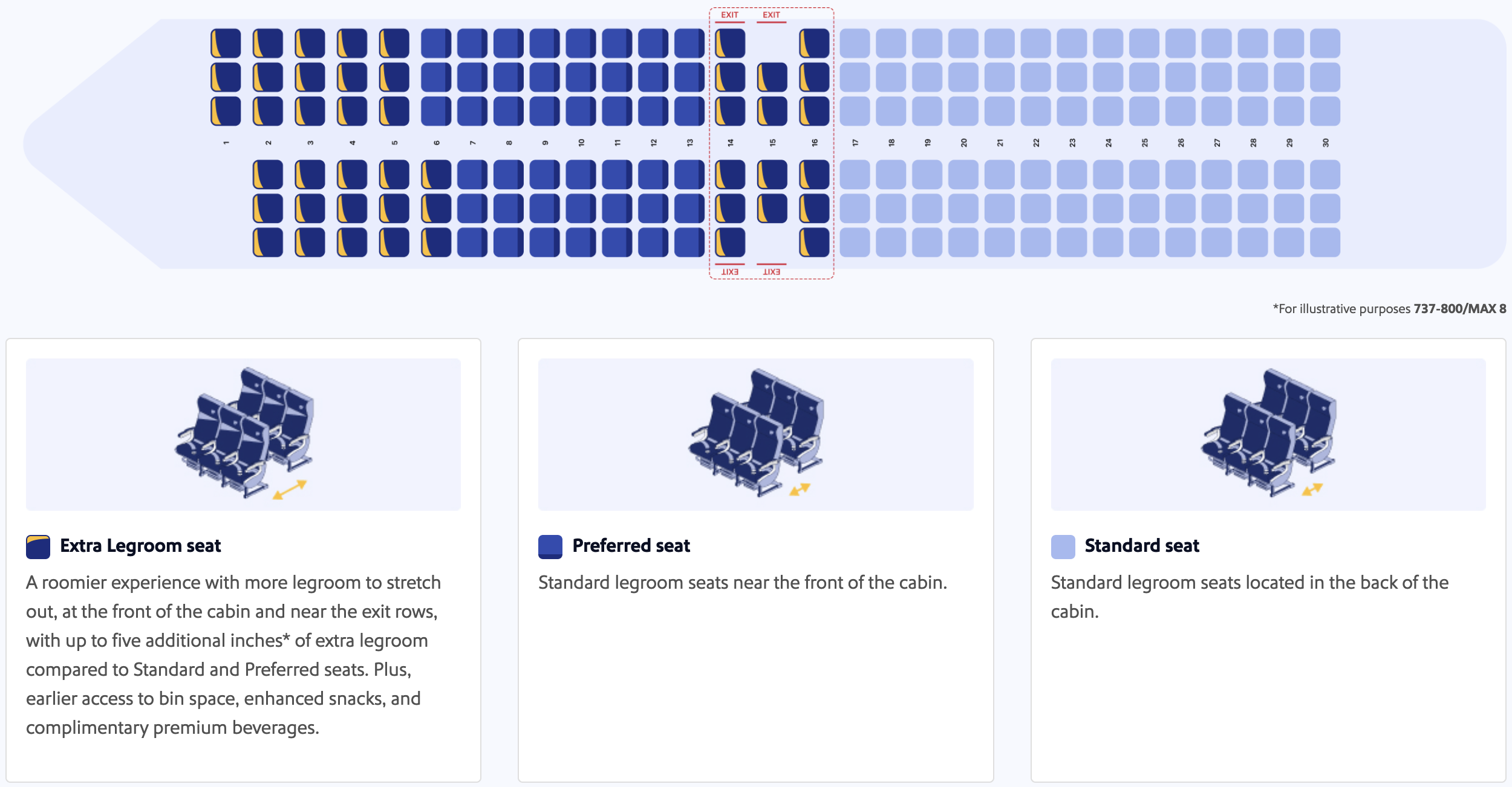Click the Extra Legroom seat heading
The image size is (1512, 787).
tap(140, 546)
